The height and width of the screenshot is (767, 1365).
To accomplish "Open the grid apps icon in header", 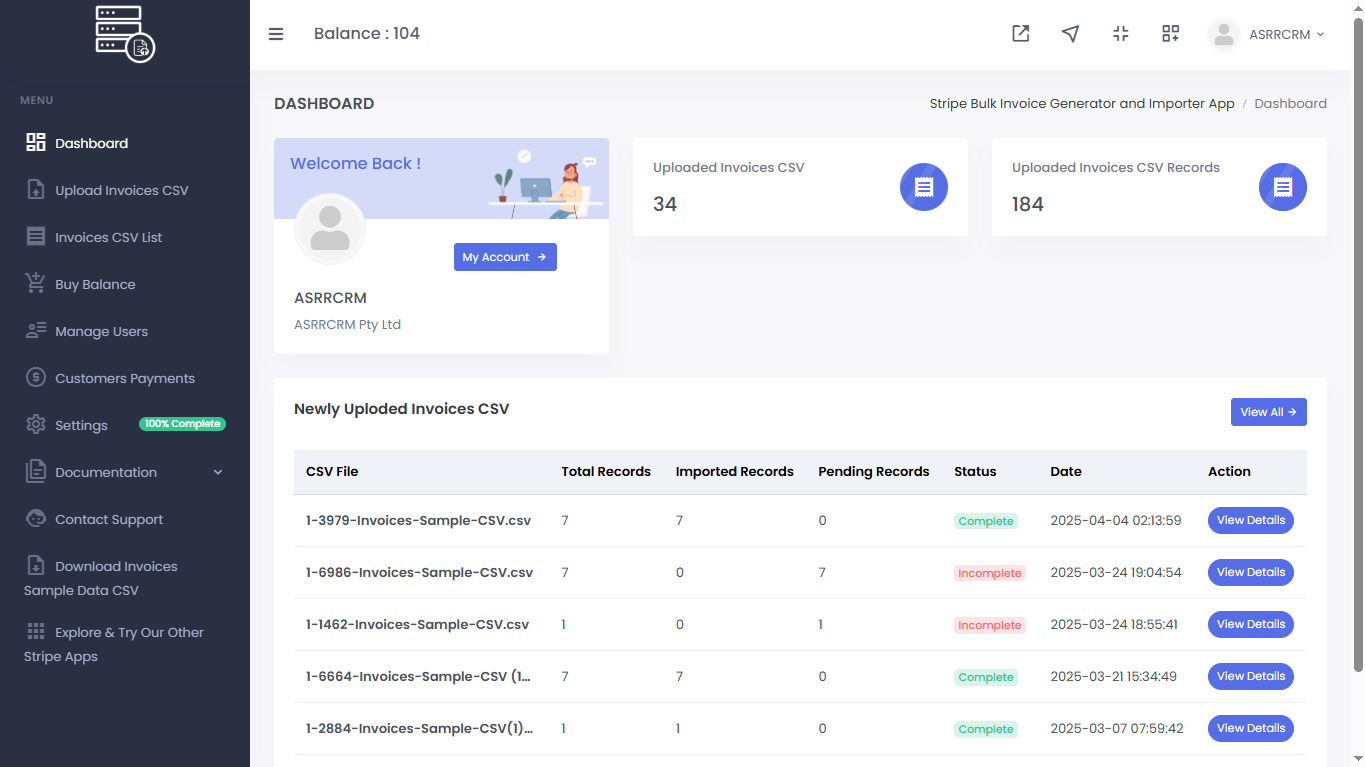I will (1170, 34).
